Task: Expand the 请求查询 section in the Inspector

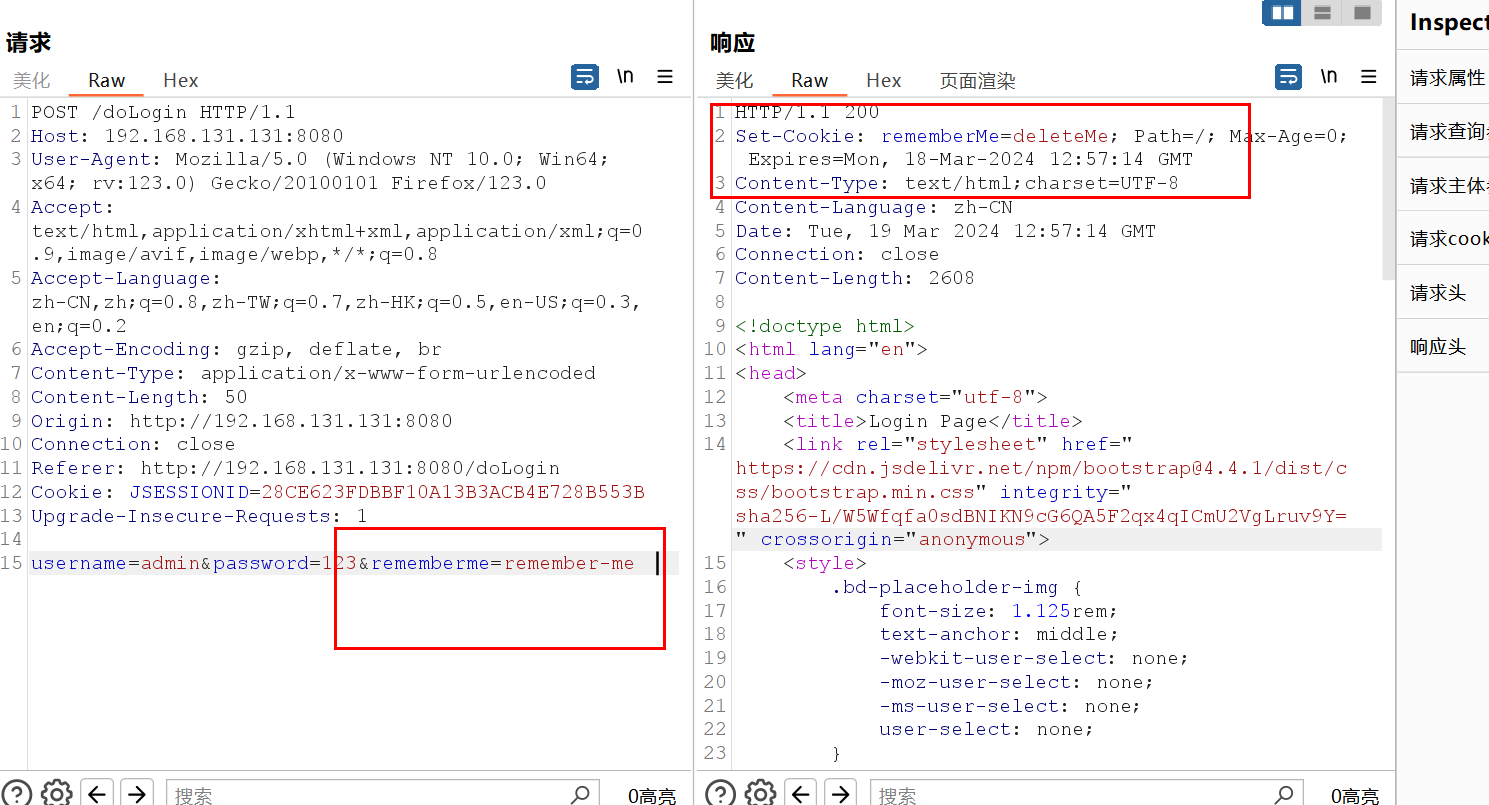Action: click(1443, 132)
